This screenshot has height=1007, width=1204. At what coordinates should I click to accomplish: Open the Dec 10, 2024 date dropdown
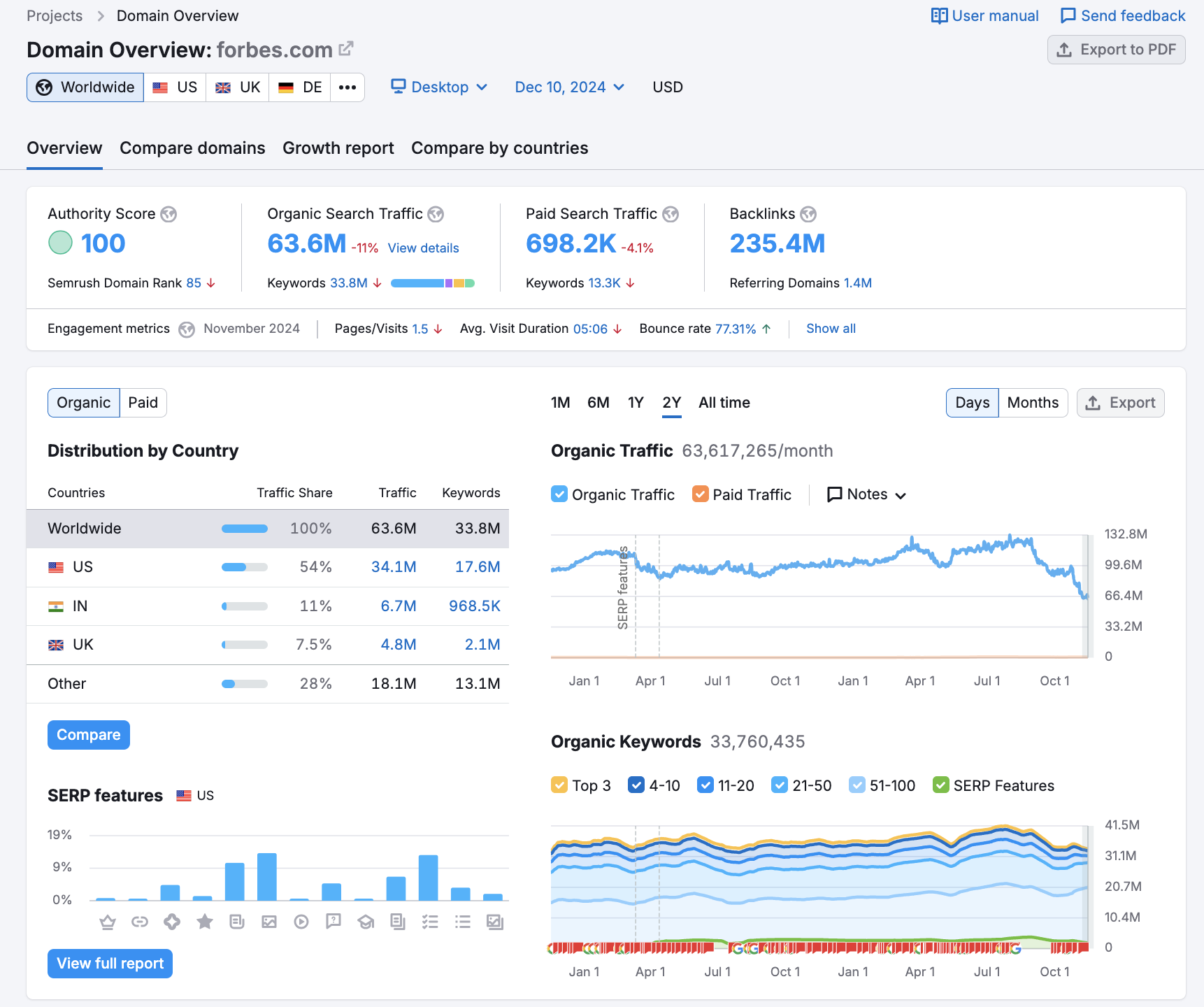point(570,87)
